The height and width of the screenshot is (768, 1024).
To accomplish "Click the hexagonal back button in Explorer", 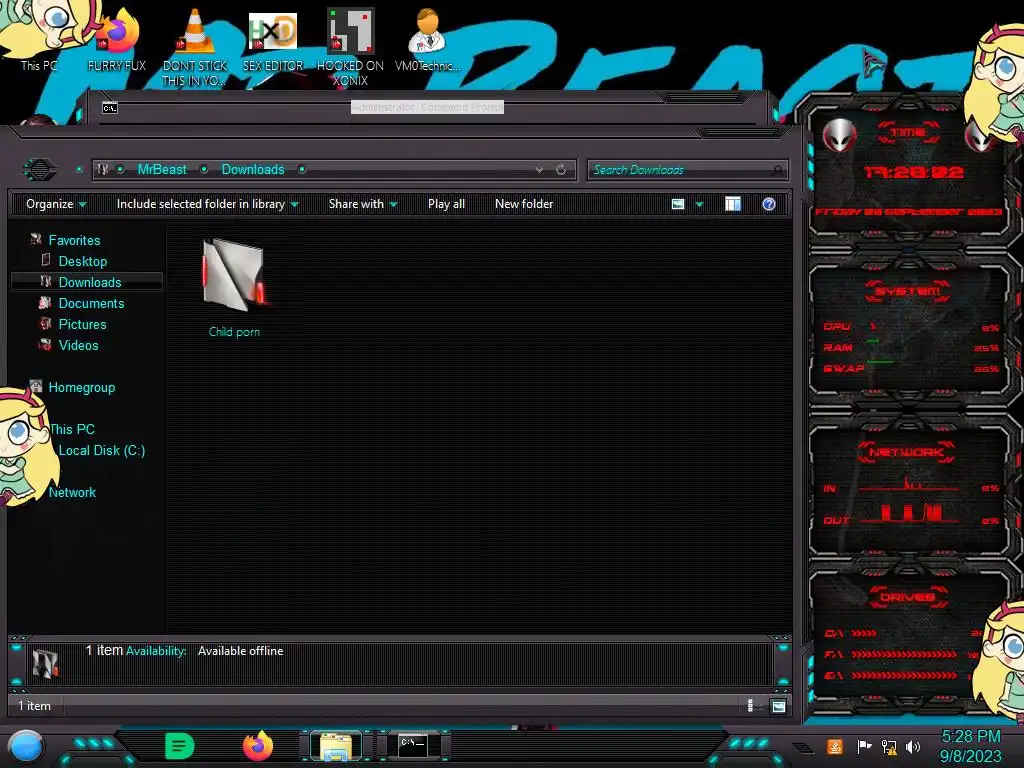I will [x=40, y=170].
